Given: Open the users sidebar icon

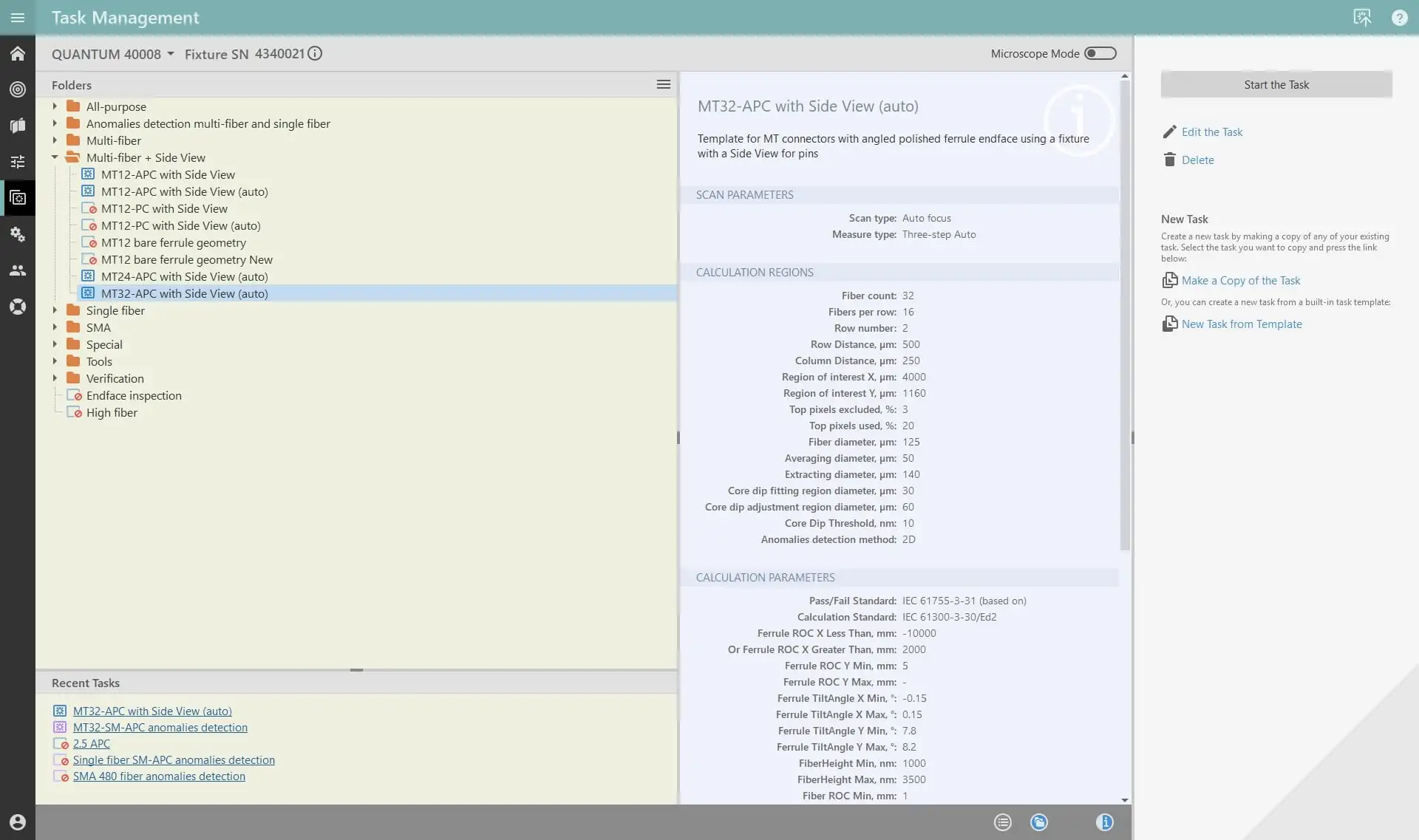Looking at the screenshot, I should tap(18, 270).
